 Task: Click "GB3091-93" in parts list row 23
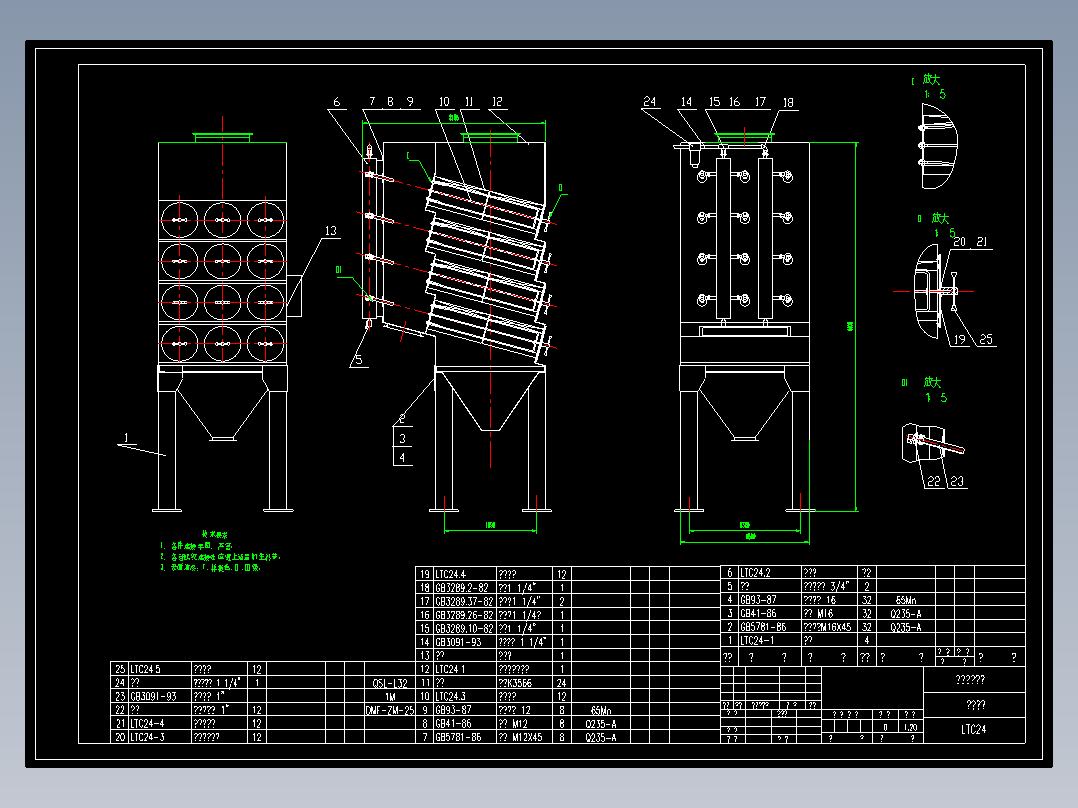(160, 697)
